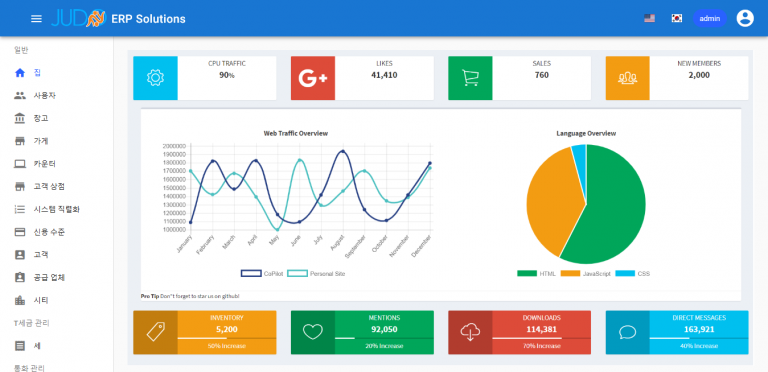
Task: Open the 사용자 menu item
Action: [56, 95]
